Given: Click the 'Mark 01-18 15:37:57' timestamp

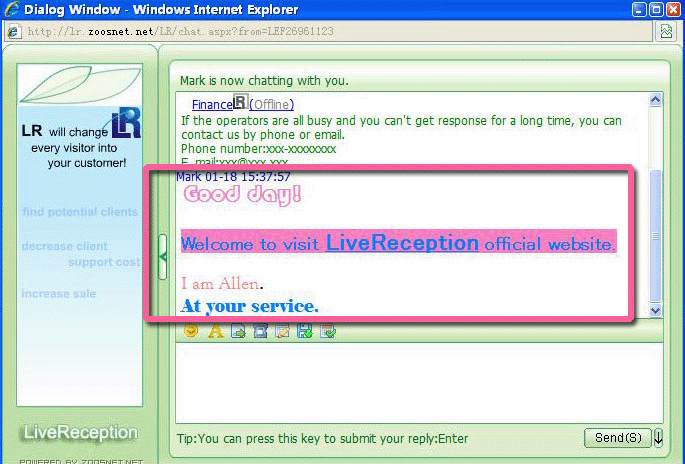Looking at the screenshot, I should 233,177.
